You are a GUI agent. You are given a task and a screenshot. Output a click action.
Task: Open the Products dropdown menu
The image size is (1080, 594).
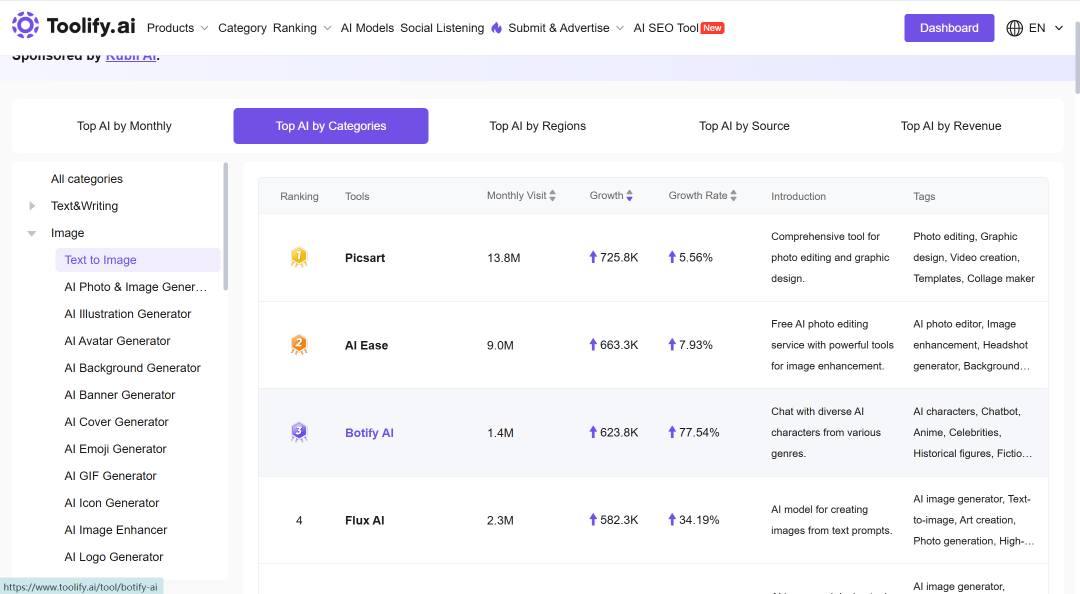tap(177, 28)
